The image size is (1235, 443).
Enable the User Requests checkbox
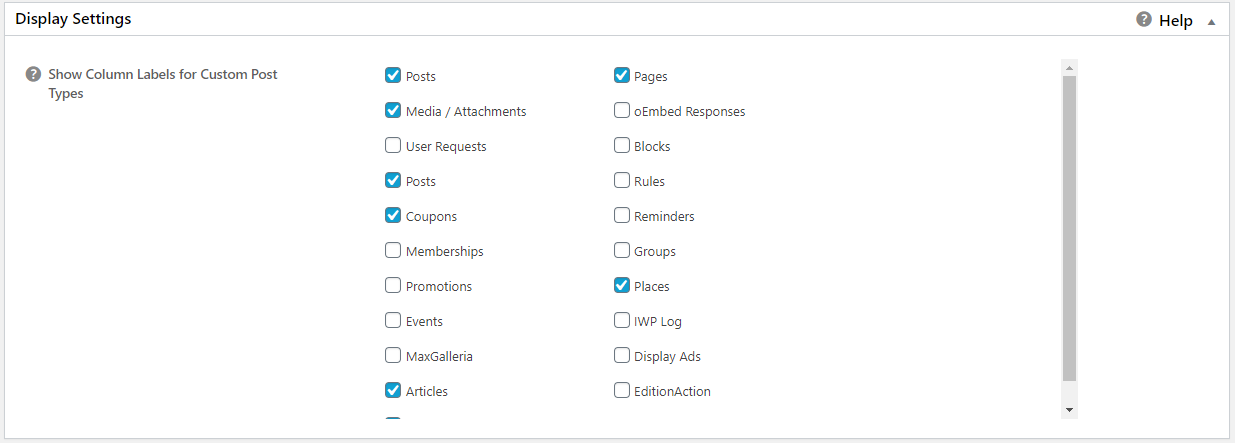point(393,146)
